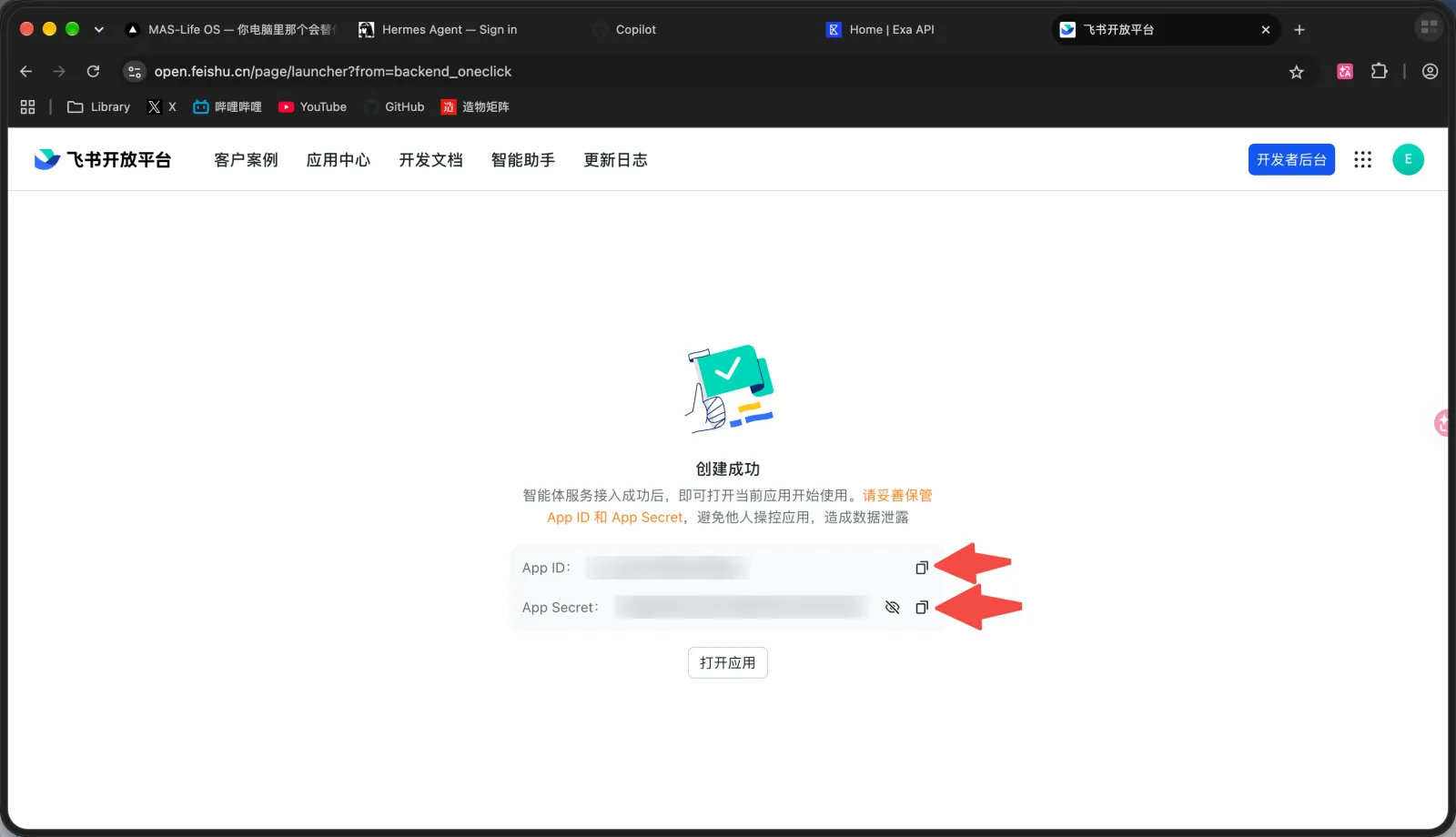Open the green E user avatar
The image size is (1456, 837).
1408,160
